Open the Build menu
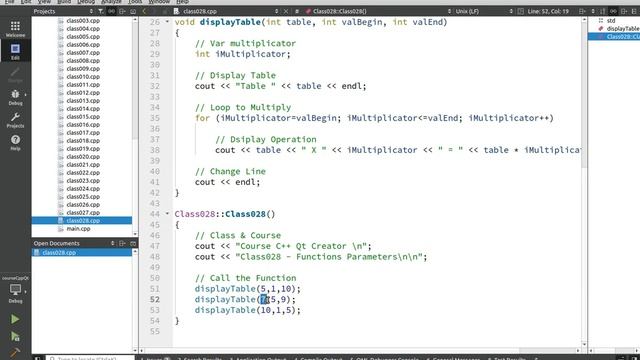 click(x=64, y=2)
